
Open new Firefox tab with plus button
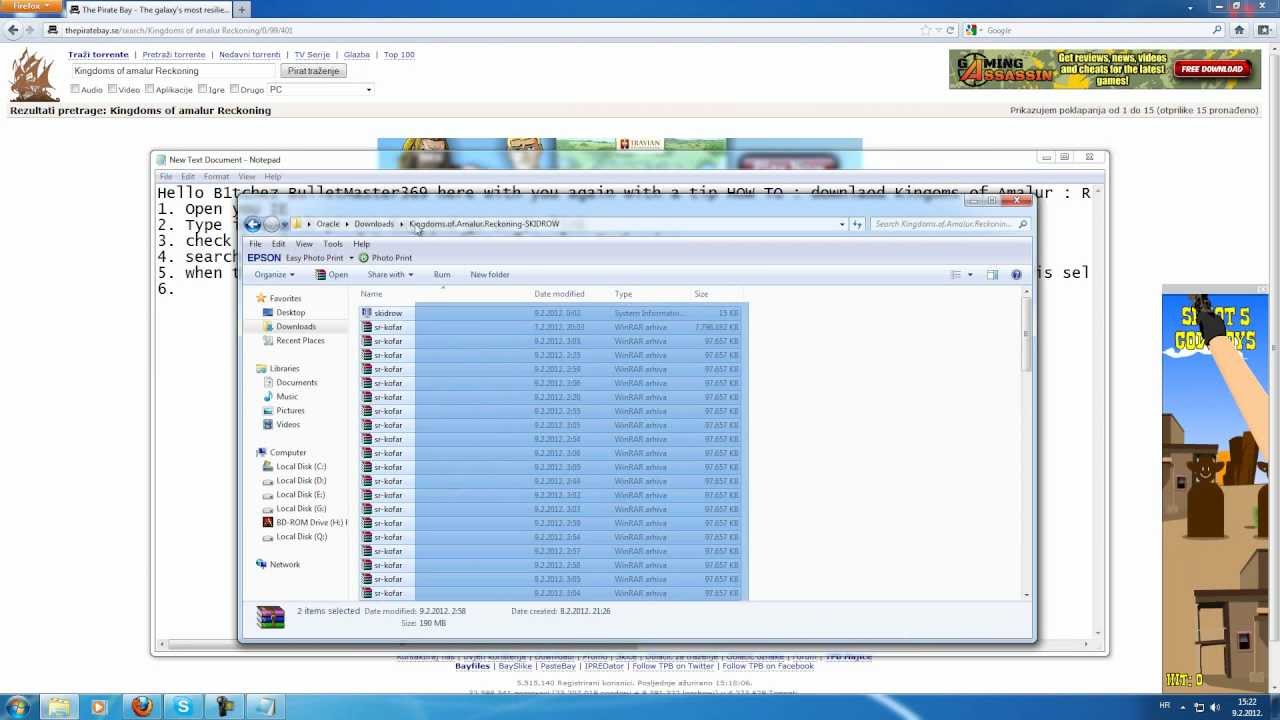(x=242, y=9)
